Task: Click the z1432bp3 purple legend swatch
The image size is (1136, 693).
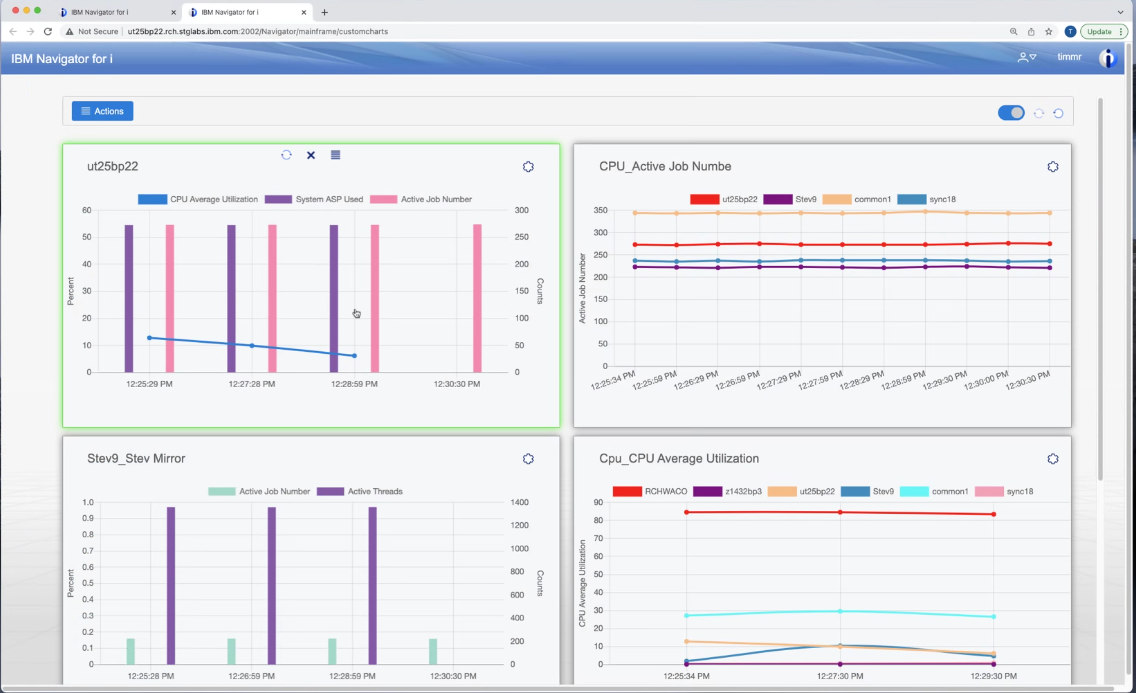Action: coord(707,491)
